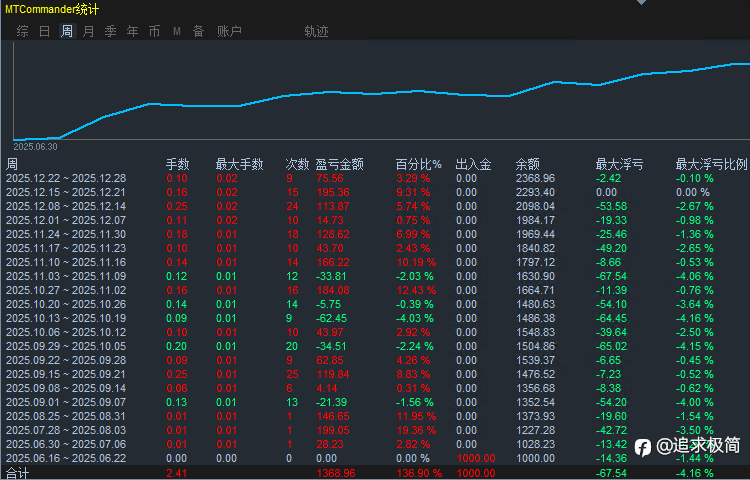Viewport: 750px width, 480px height.
Task: Click the 最大浮亏比例 column header
Action: tap(711, 164)
